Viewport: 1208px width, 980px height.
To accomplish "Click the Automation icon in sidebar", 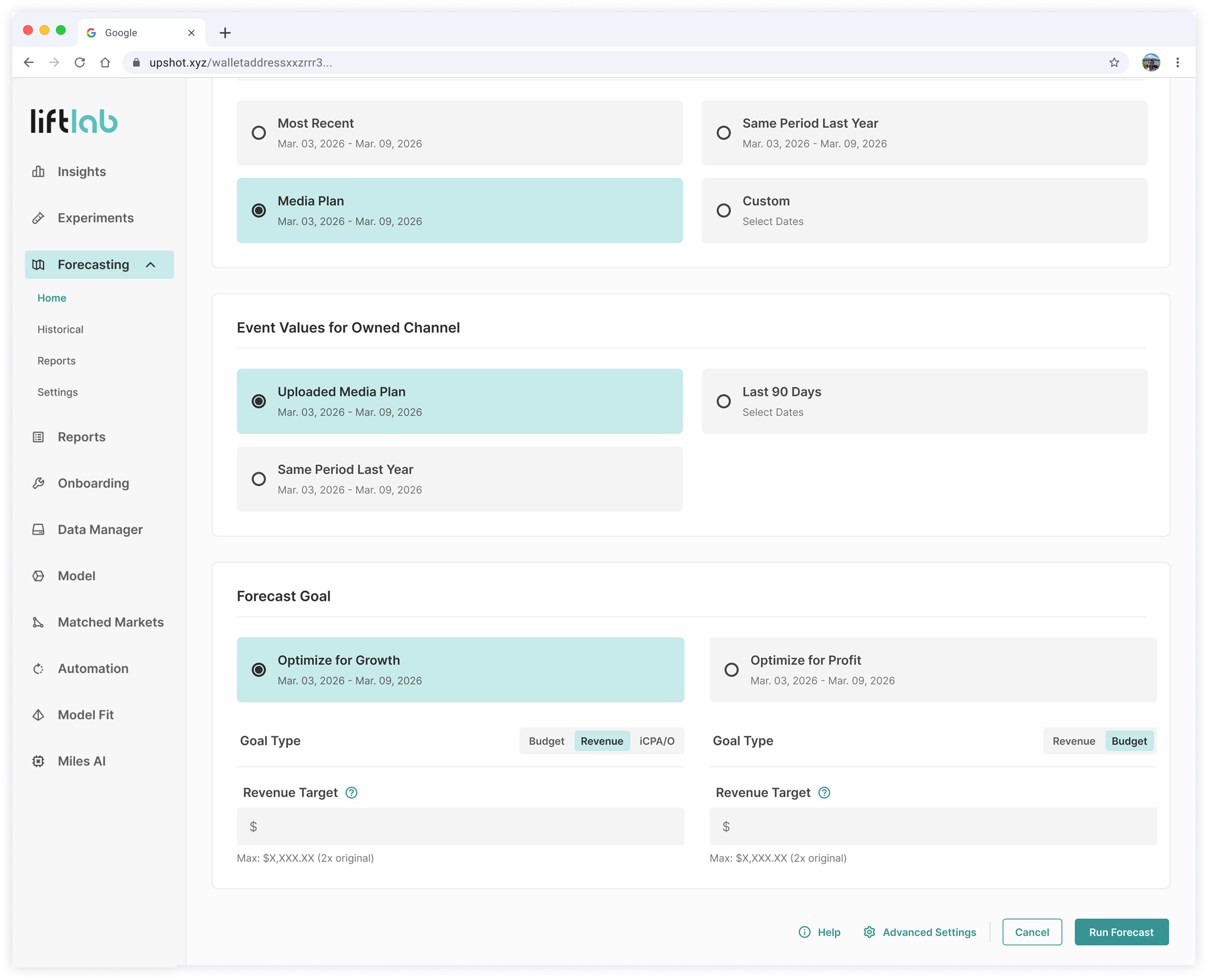I will [x=38, y=668].
